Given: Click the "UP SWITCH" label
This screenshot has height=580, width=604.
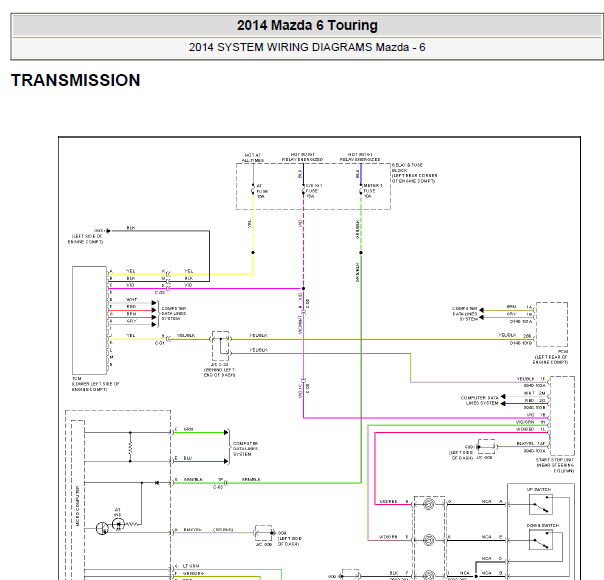Looking at the screenshot, I should 539,489.
